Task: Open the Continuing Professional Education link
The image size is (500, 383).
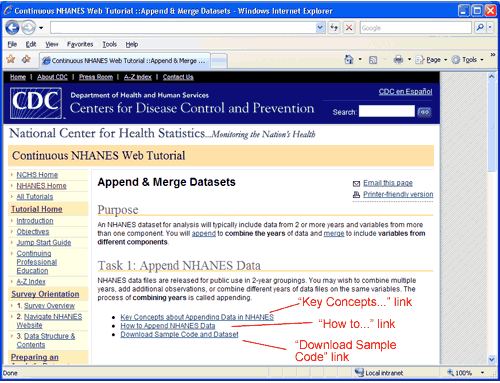Action: (x=36, y=262)
